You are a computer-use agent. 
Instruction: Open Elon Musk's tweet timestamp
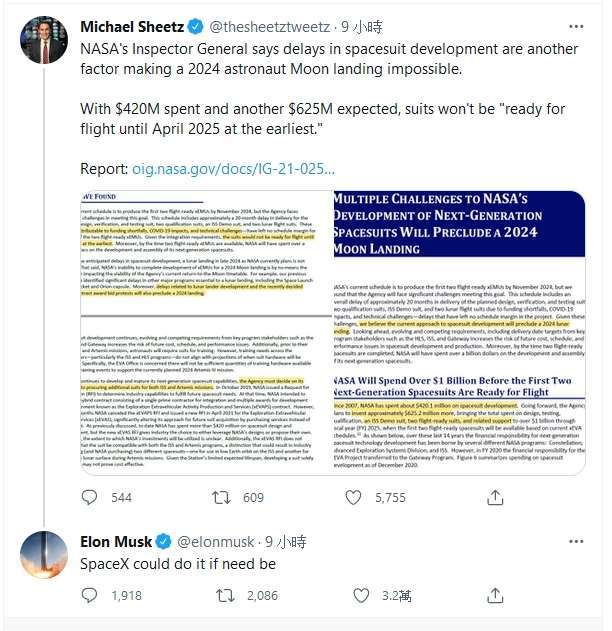tap(286, 542)
